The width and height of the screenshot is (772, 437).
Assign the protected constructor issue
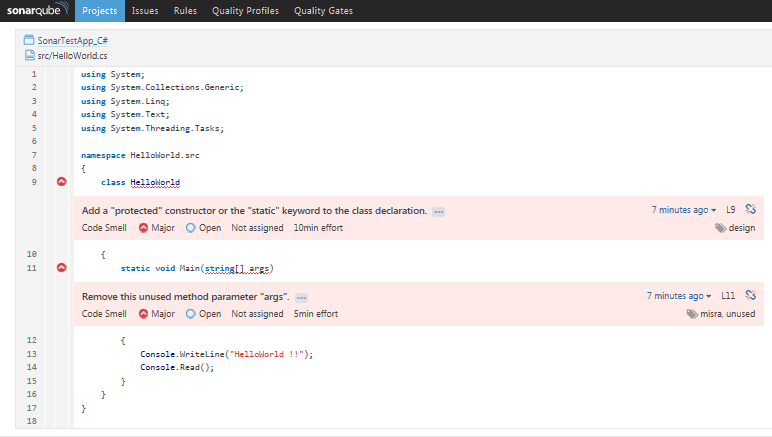tap(257, 228)
